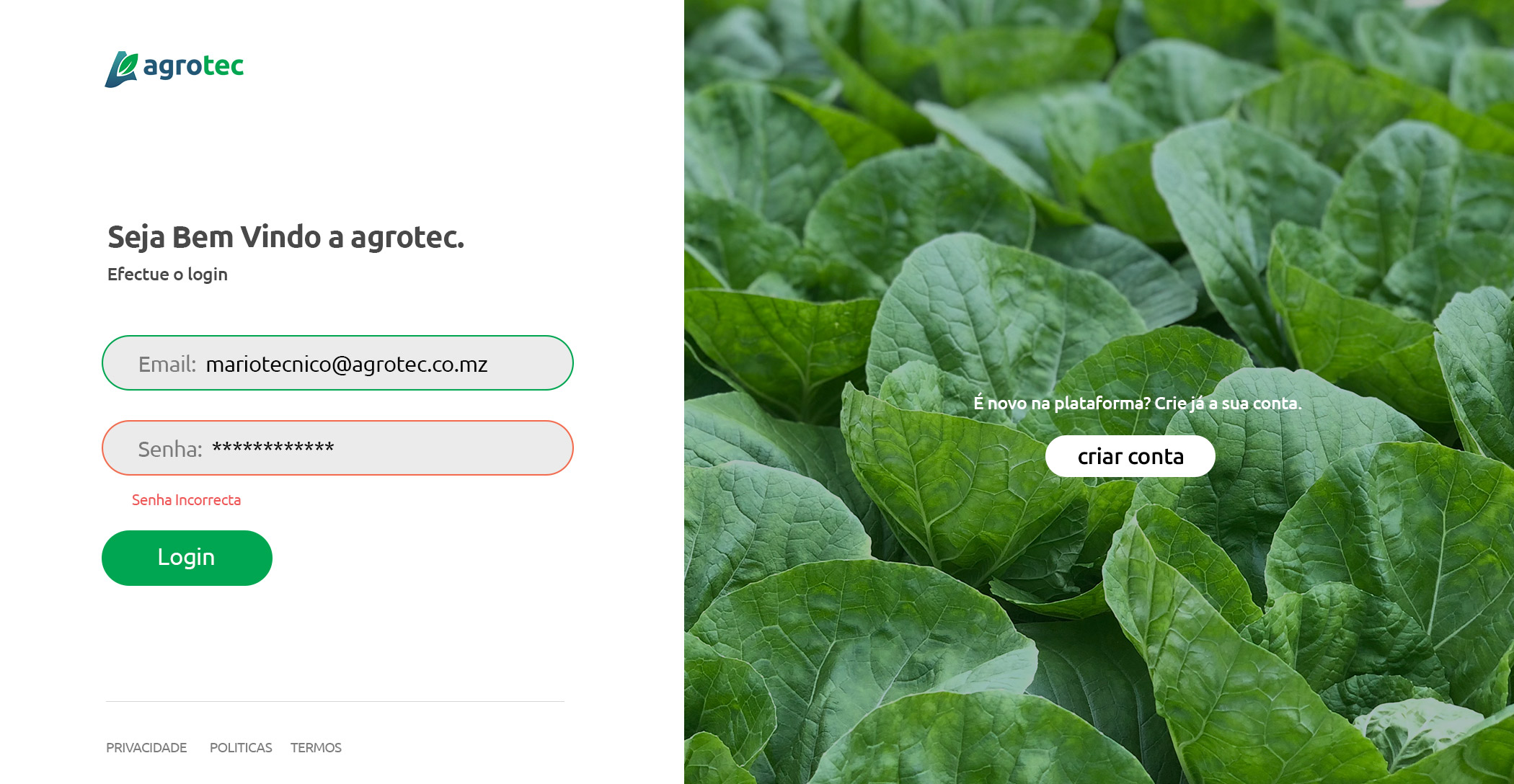Click the mariotecnico@agrotec.co.mz email text
Viewport: 1514px width, 784px height.
(x=347, y=365)
